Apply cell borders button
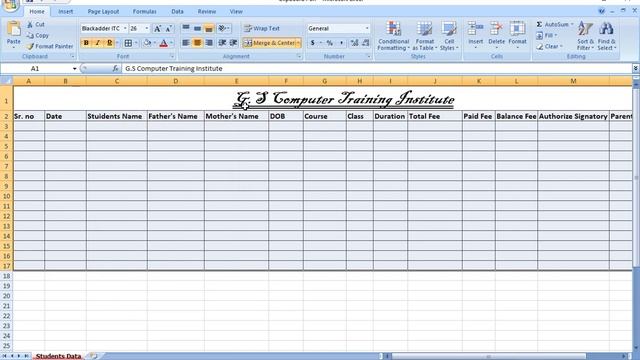This screenshot has height=360, width=640. [128, 43]
